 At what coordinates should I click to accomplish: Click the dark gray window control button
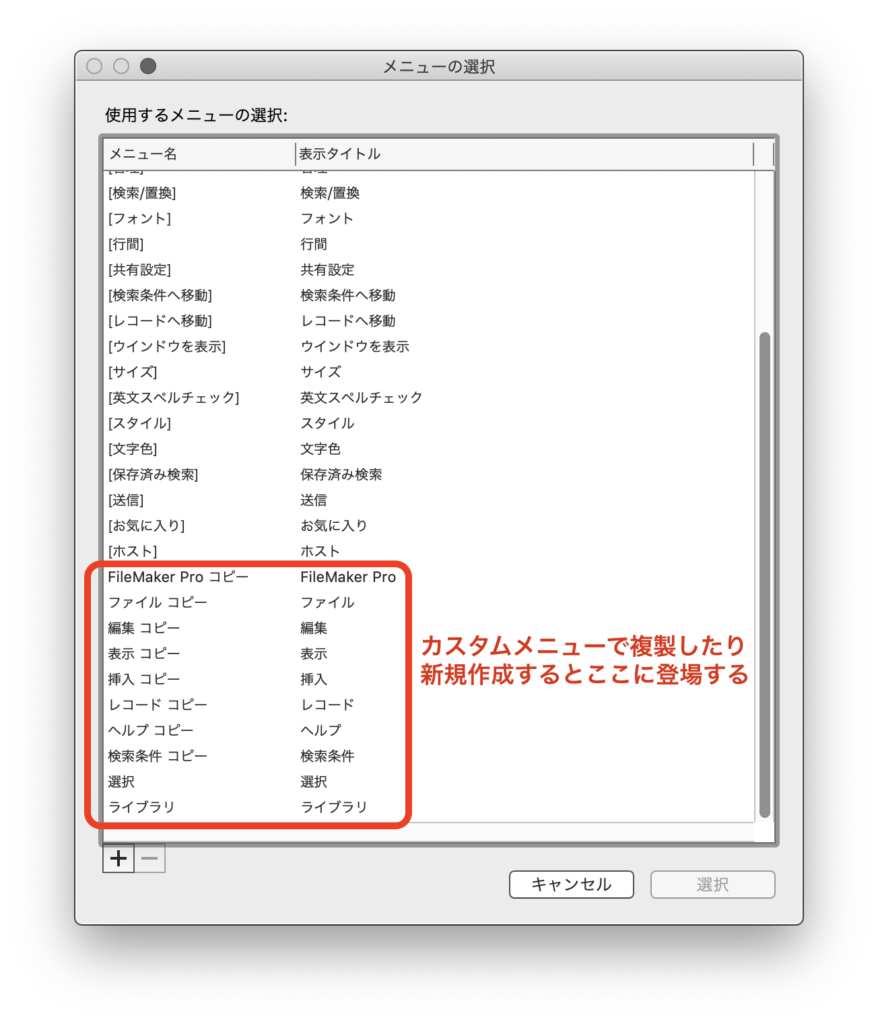[148, 66]
